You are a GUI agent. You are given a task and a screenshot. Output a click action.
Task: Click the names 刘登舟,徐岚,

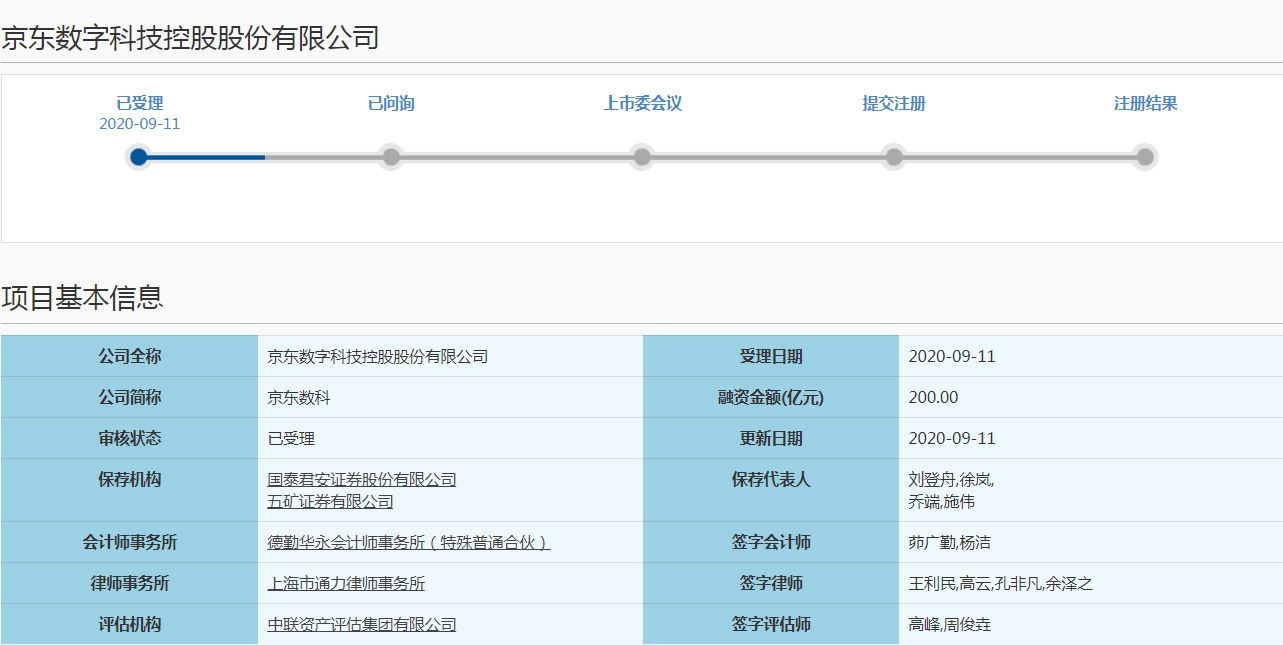[951, 480]
